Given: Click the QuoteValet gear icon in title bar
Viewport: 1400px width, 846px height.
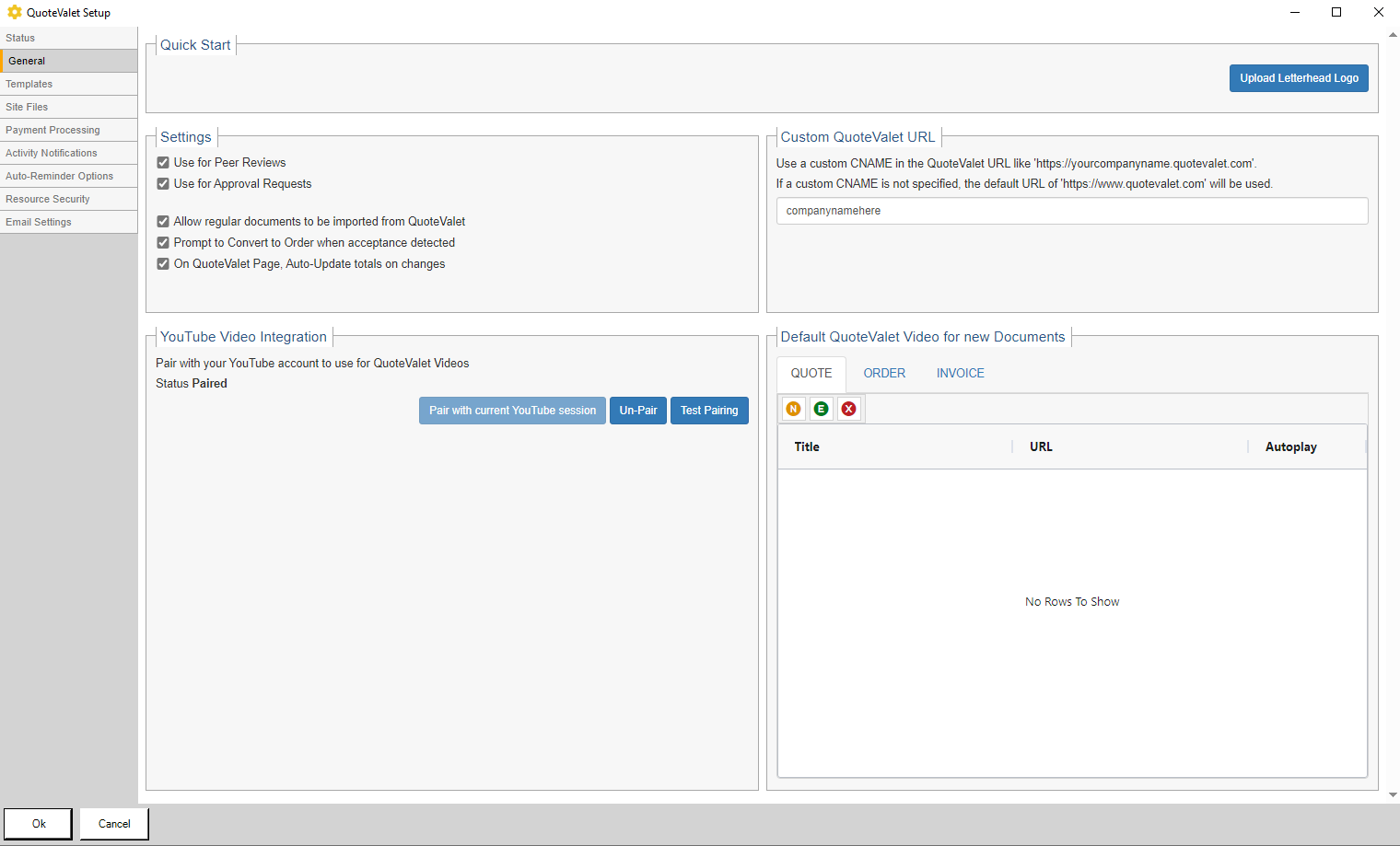Looking at the screenshot, I should pyautogui.click(x=14, y=12).
